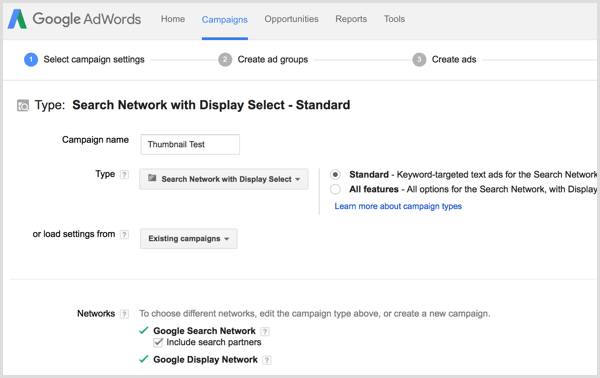Go to the Home tab
Image resolution: width=600 pixels, height=378 pixels.
pyautogui.click(x=173, y=19)
